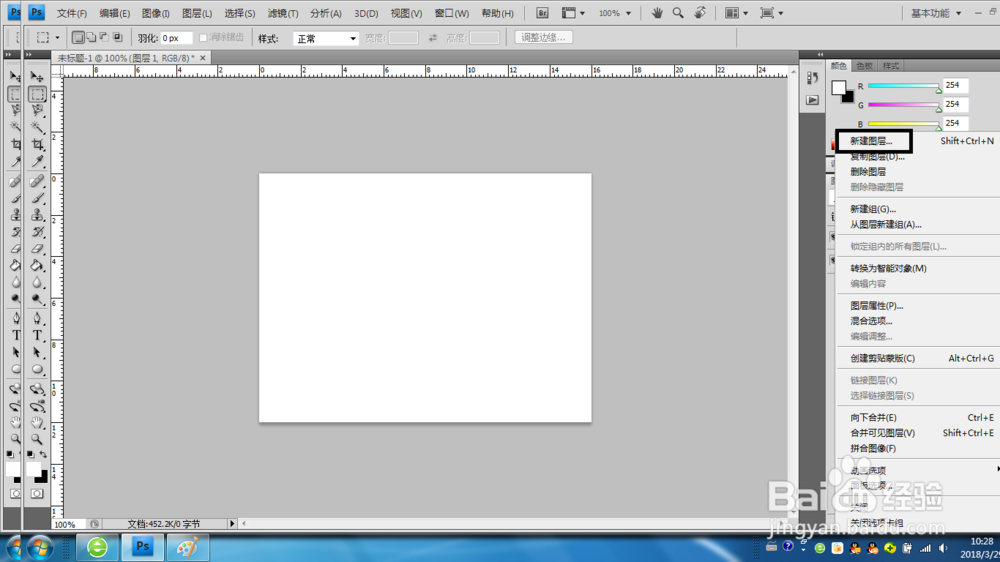The width and height of the screenshot is (1000, 562).
Task: Choose Add to Selection mode icon
Action: pos(91,38)
